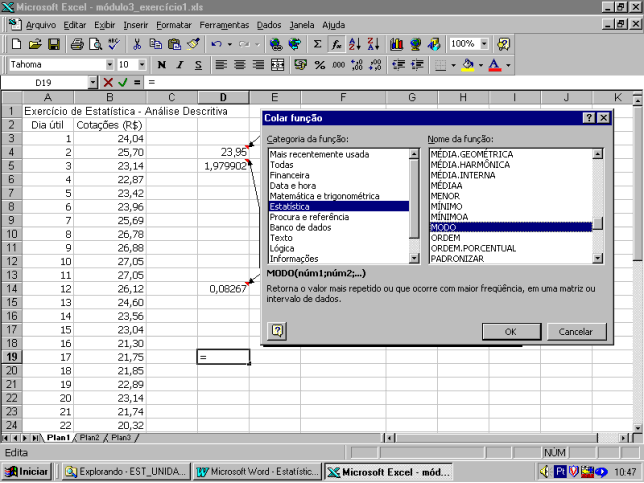
Task: Open the Ferramentas menu
Action: tap(223, 23)
